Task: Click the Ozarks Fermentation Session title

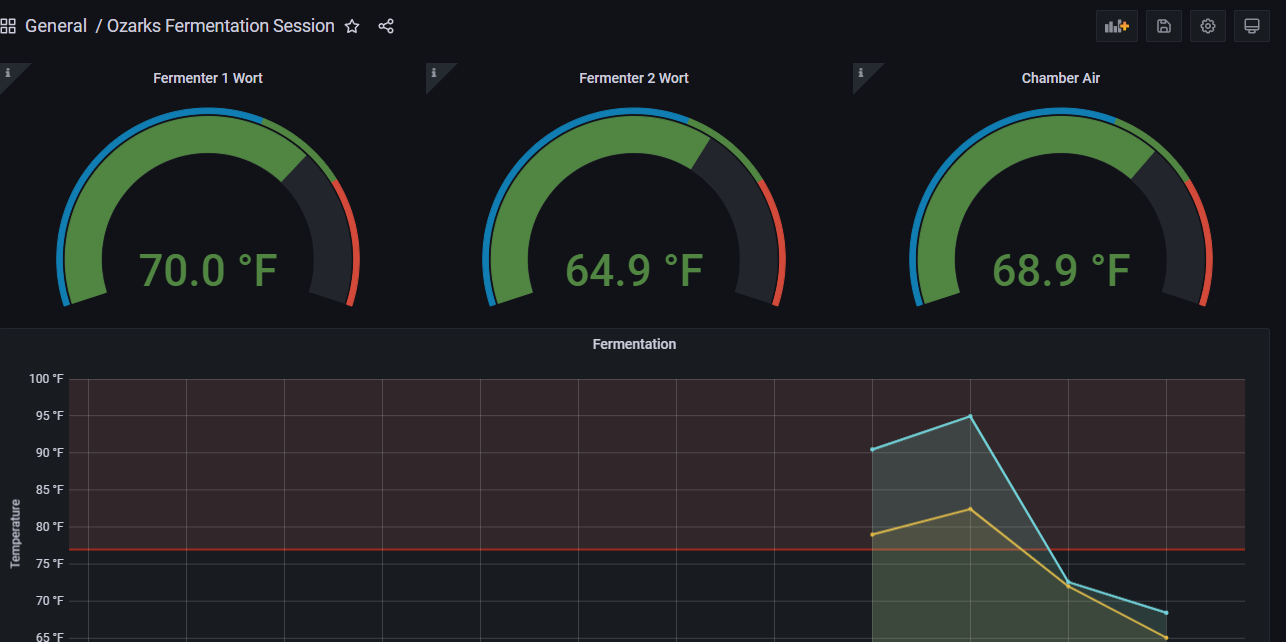Action: [221, 26]
